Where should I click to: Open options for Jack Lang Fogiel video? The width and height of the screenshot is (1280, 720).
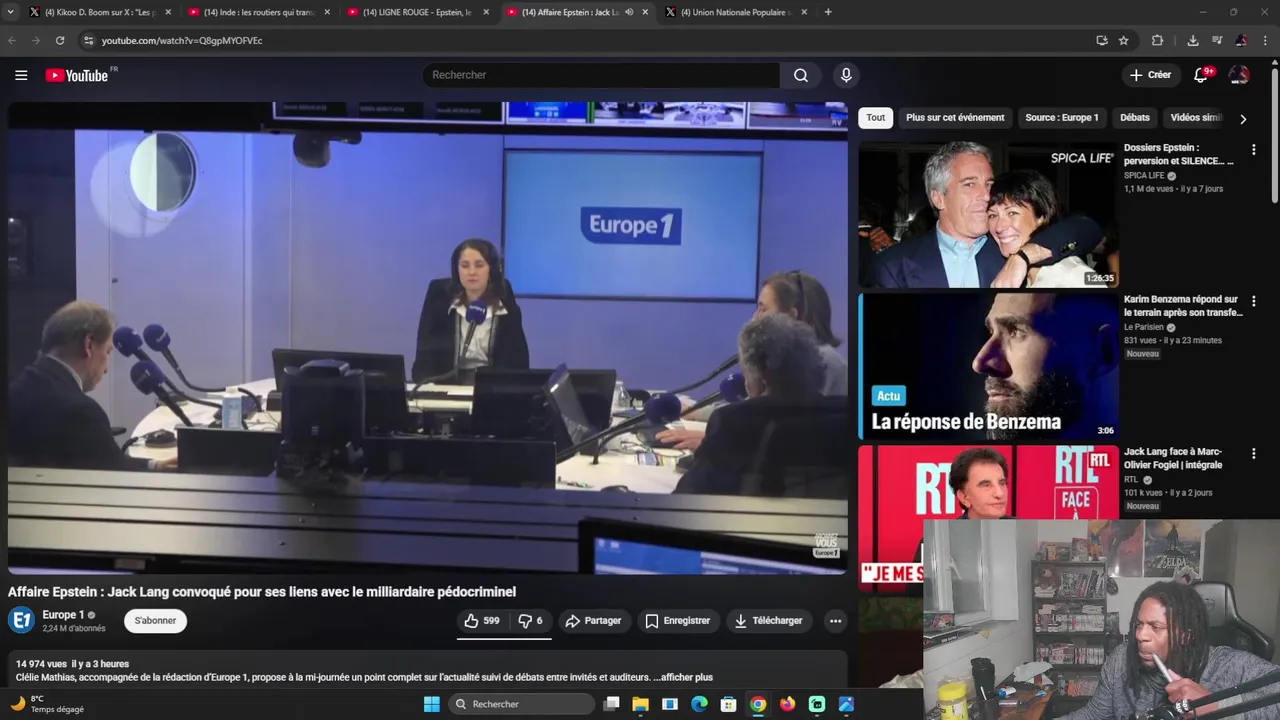(1253, 454)
